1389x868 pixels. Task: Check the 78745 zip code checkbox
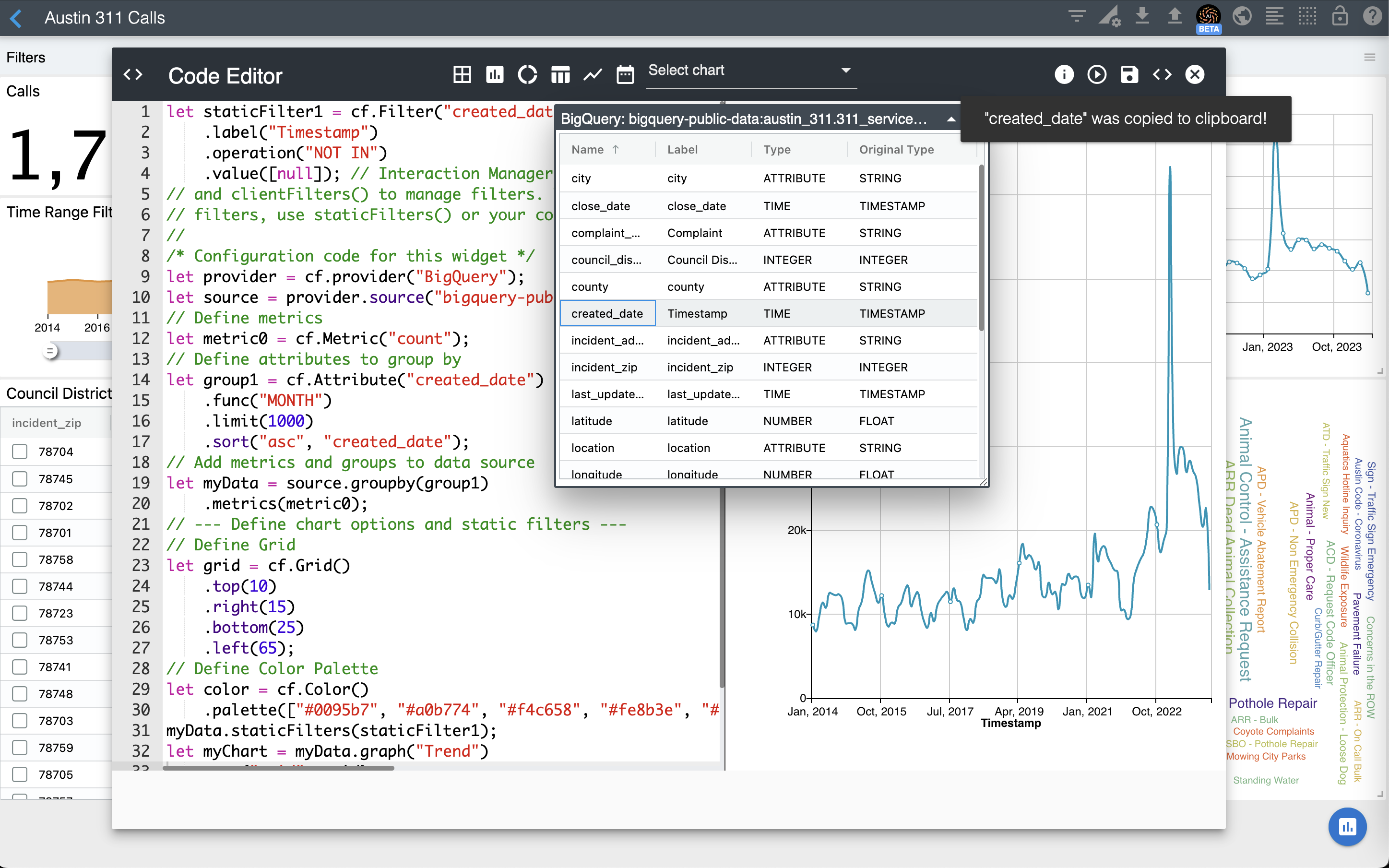(x=20, y=479)
